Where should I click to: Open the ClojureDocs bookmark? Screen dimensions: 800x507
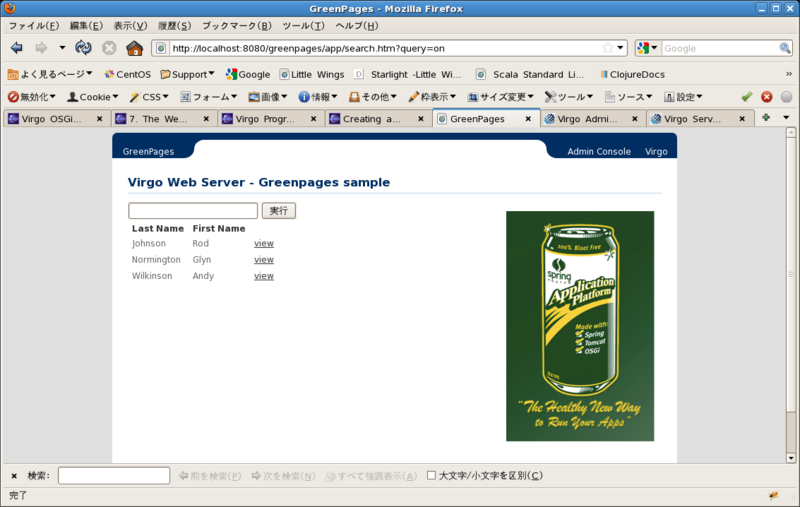(632, 74)
